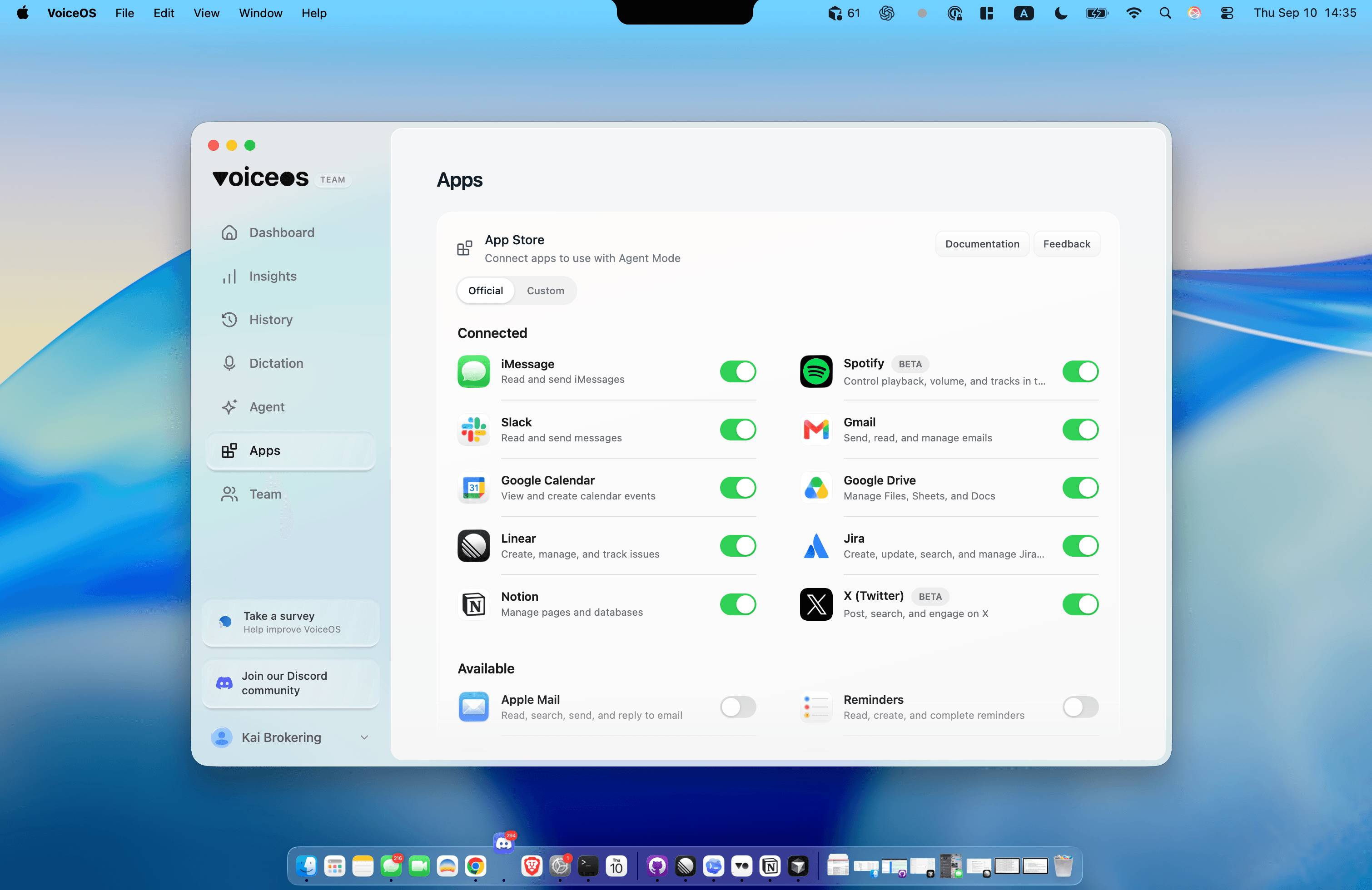Click Take a survey card
The width and height of the screenshot is (1372, 890).
[291, 622]
